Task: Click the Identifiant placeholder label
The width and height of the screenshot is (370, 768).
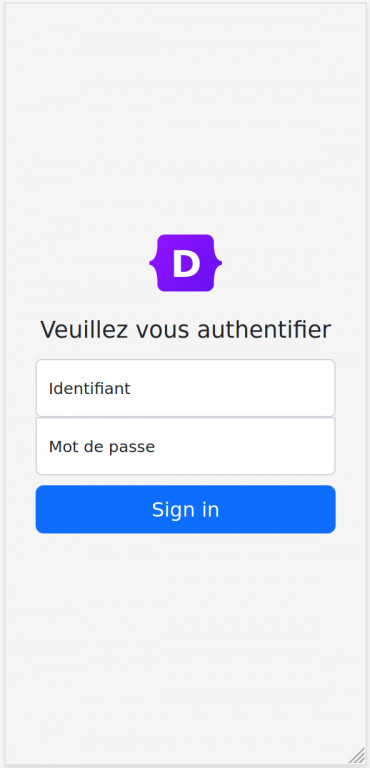Action: 89,388
